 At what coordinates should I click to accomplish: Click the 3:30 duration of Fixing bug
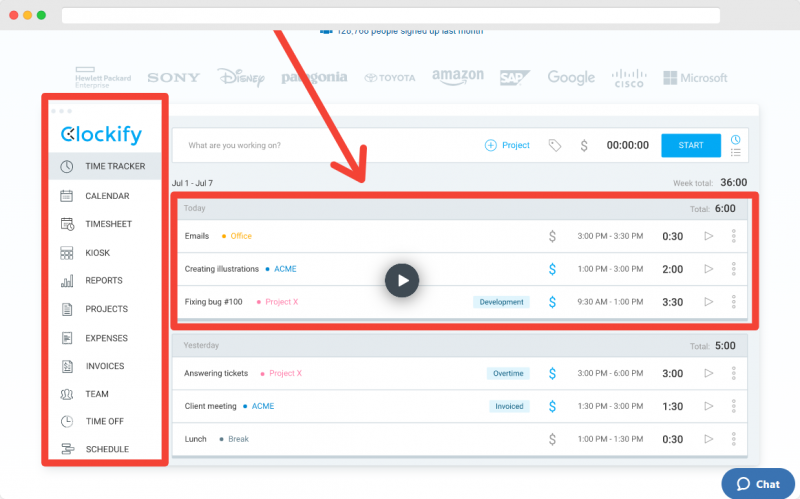tap(672, 303)
